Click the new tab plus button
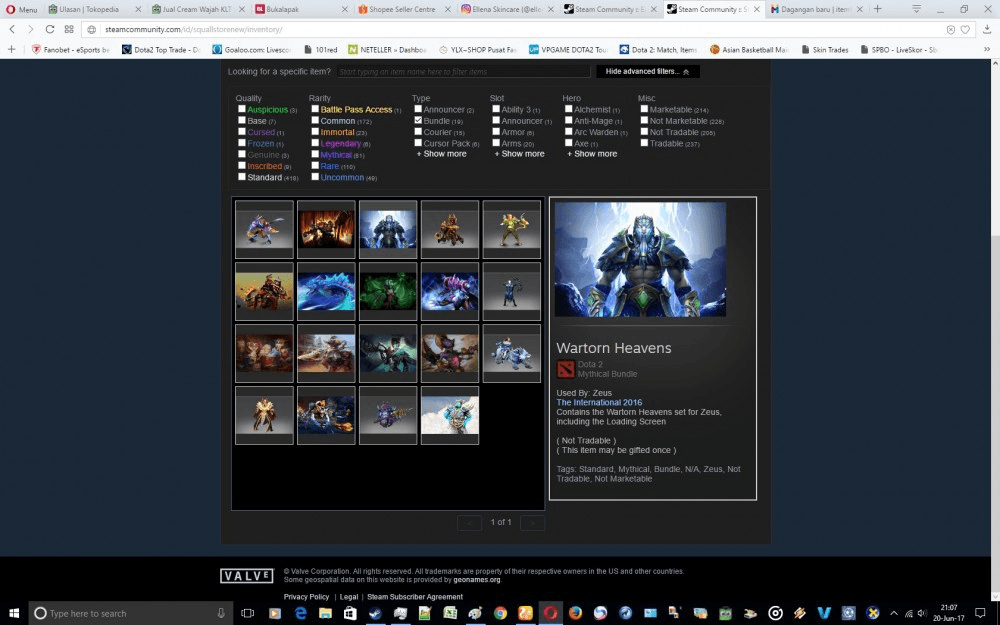This screenshot has width=1000, height=625. [x=878, y=9]
